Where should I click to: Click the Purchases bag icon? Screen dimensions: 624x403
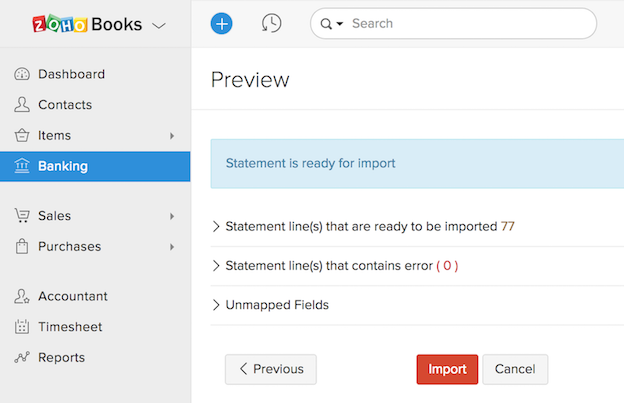pos(22,246)
